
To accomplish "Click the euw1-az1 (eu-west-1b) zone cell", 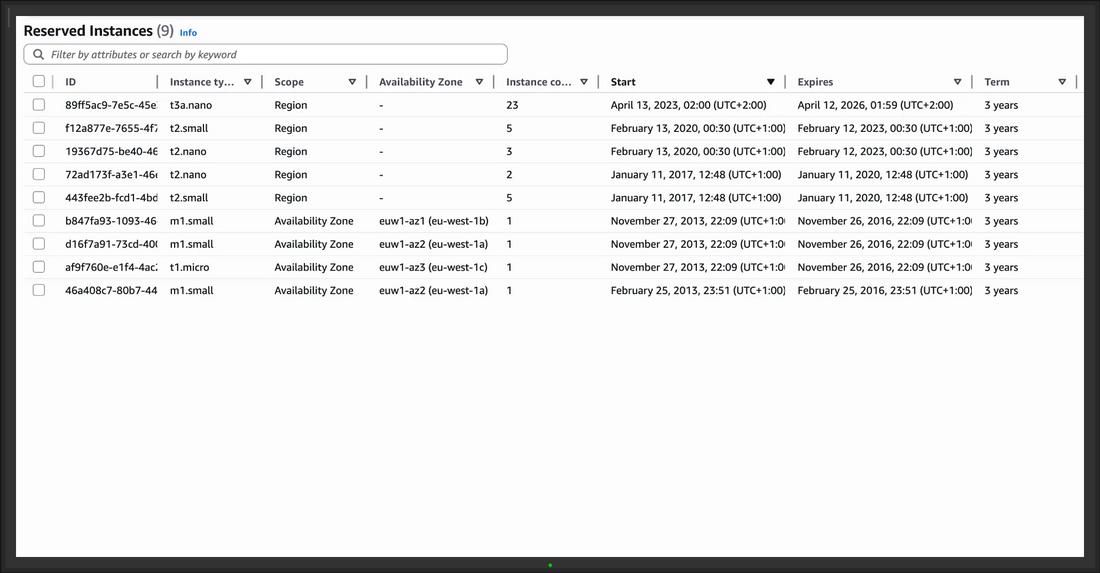I will 434,221.
